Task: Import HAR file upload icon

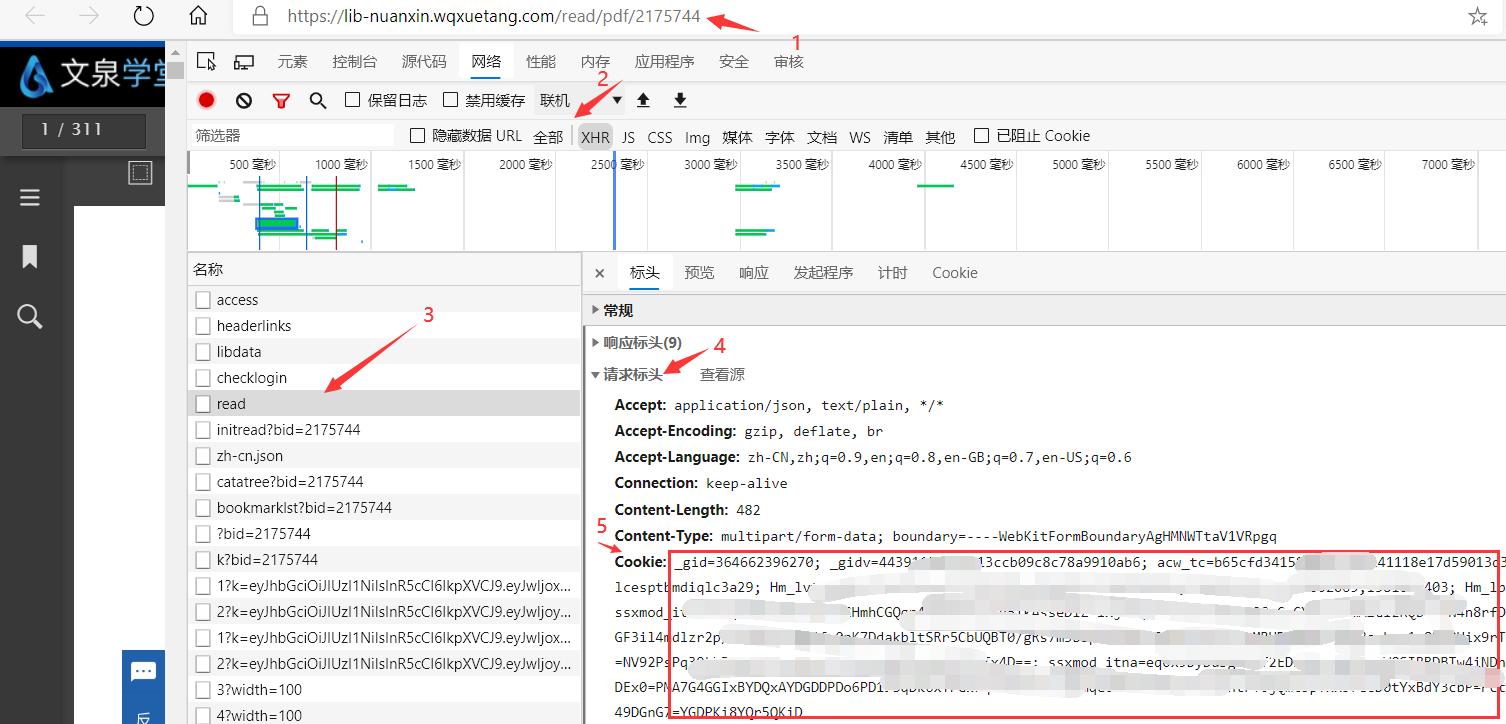Action: tap(643, 100)
